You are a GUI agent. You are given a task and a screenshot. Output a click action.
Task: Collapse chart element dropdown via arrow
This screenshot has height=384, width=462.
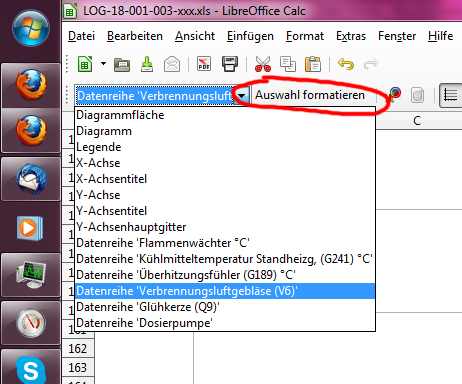[242, 96]
